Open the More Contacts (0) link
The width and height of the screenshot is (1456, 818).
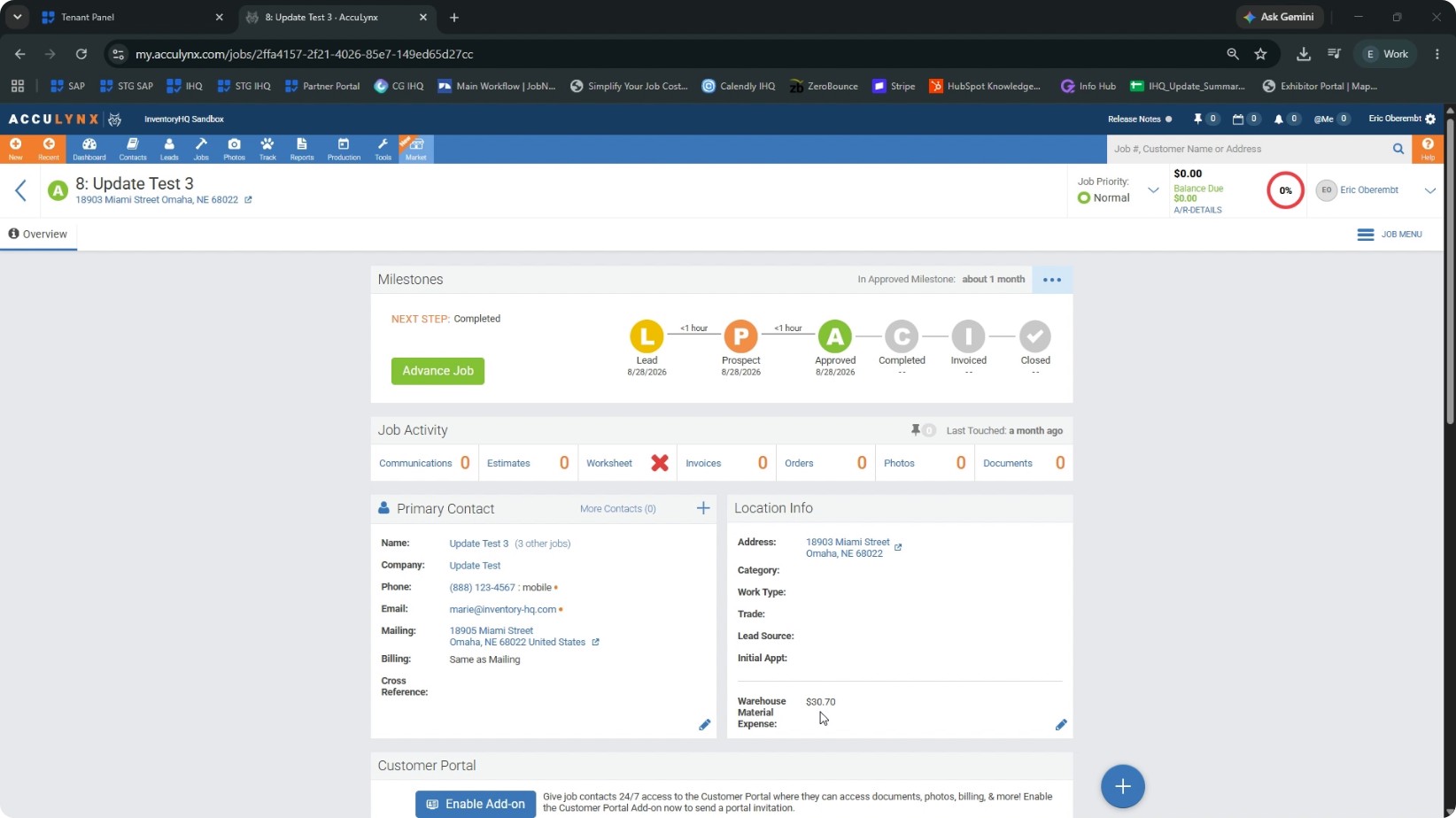point(618,509)
